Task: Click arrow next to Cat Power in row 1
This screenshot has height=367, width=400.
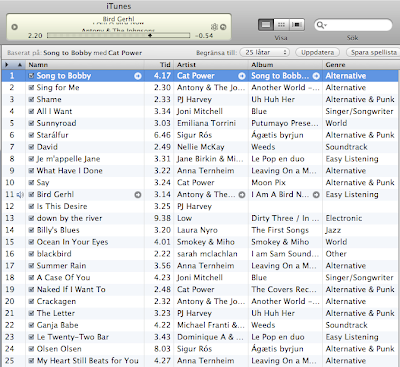Action: pyautogui.click(x=242, y=76)
